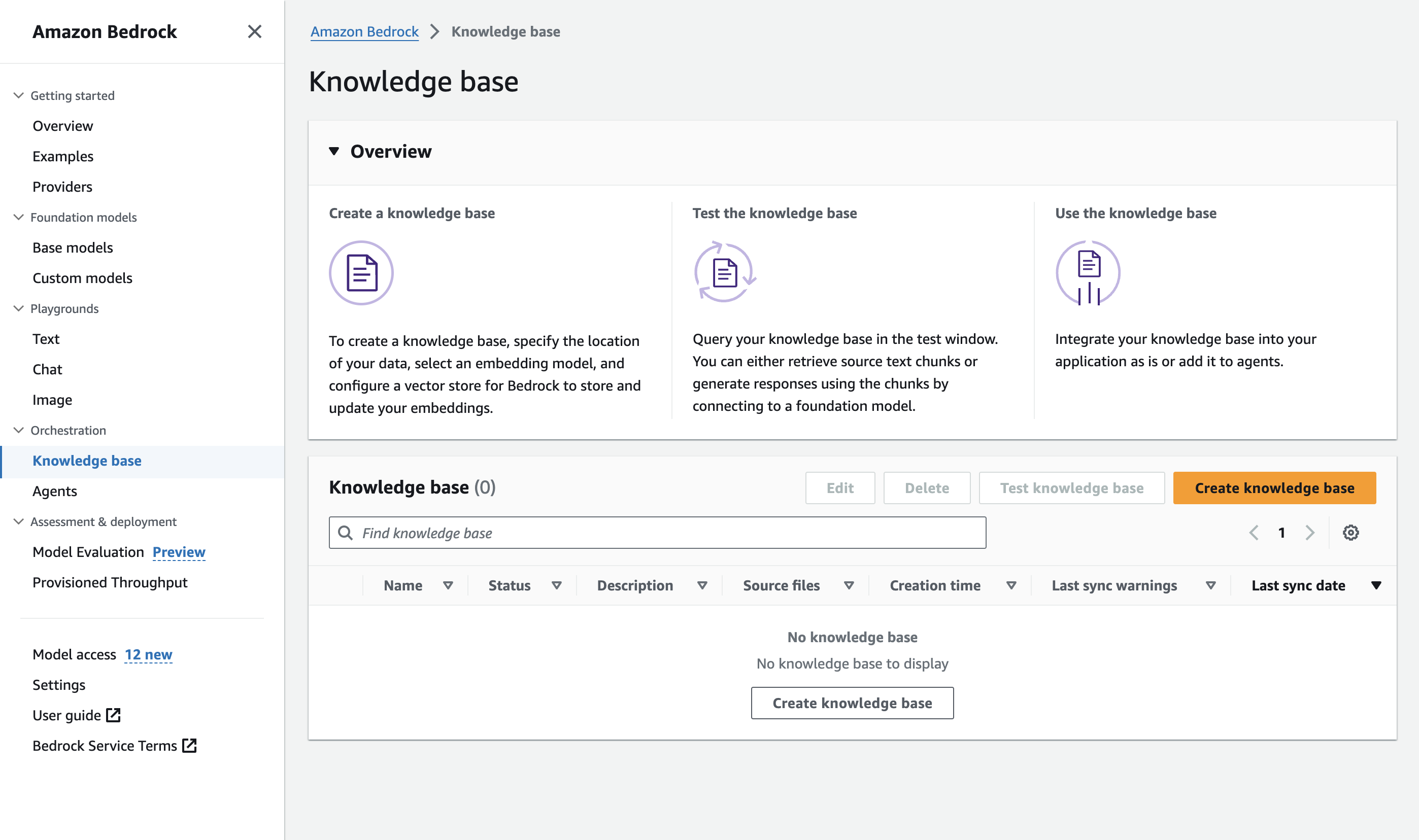Close the Amazon Bedrock navigation panel
The image size is (1419, 840).
[254, 31]
